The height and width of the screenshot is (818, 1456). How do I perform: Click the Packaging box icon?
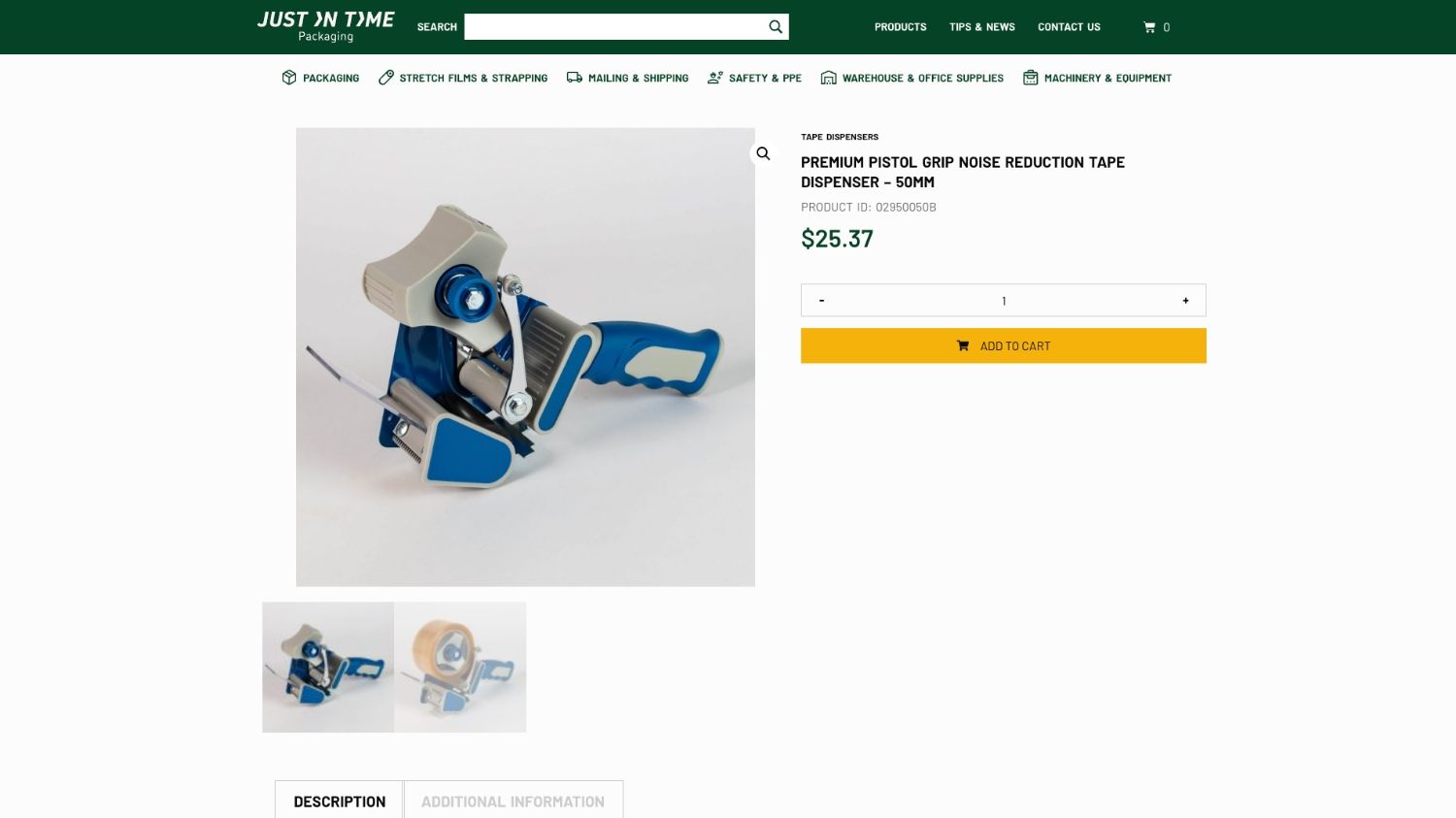[x=289, y=78]
